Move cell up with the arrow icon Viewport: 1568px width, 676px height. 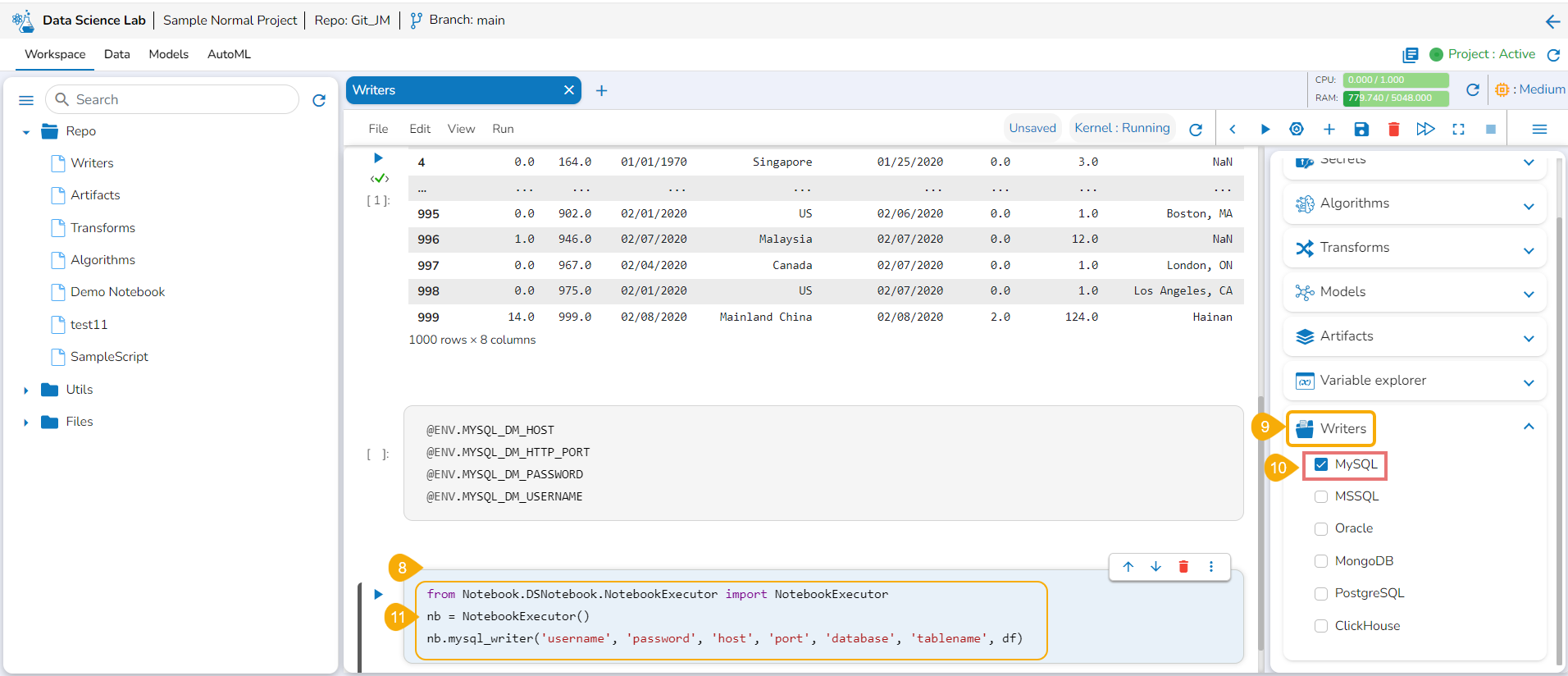(x=1128, y=567)
